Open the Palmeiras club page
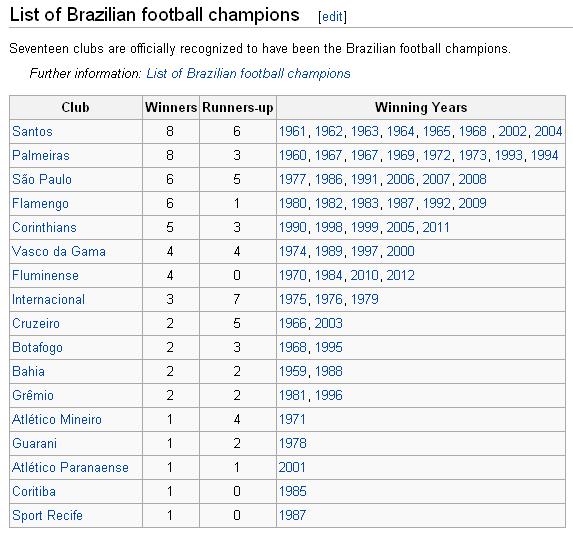Image resolution: width=573 pixels, height=539 pixels. pyautogui.click(x=41, y=155)
